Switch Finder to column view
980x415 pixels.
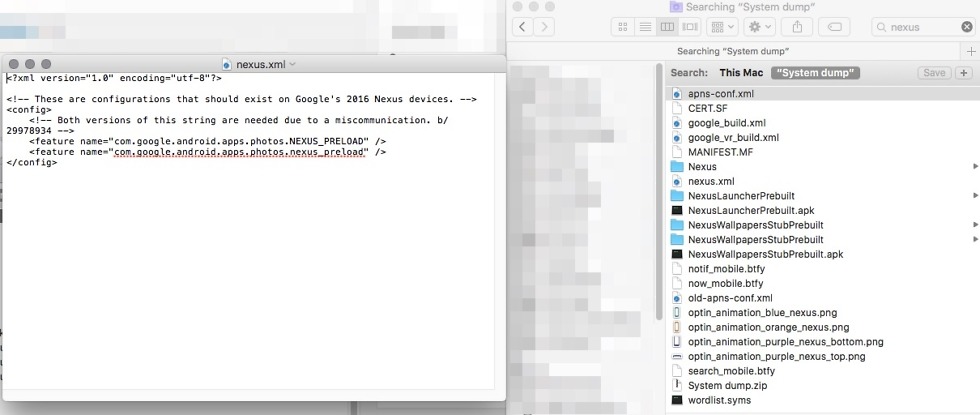pyautogui.click(x=668, y=27)
